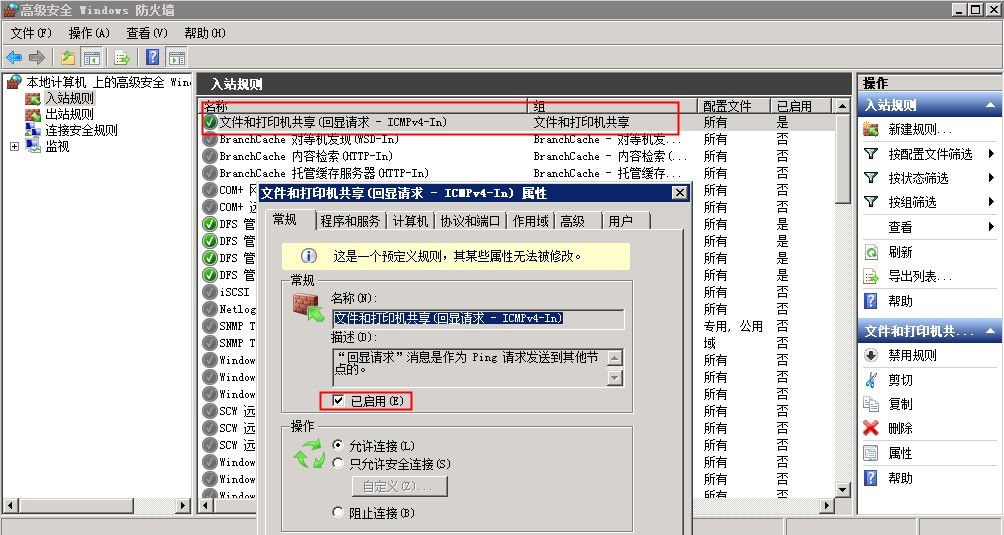Open the 帮助(H) menu

pos(205,33)
